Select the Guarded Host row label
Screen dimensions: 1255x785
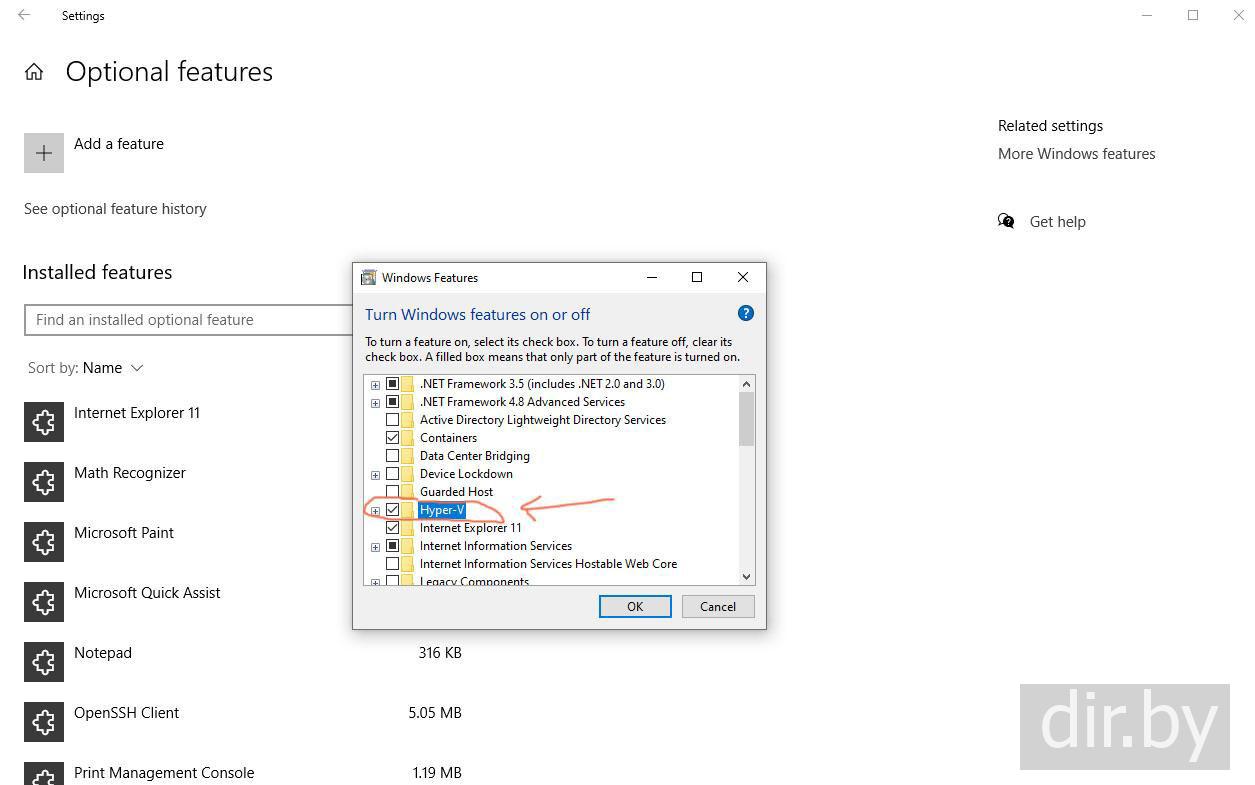pyautogui.click(x=456, y=492)
